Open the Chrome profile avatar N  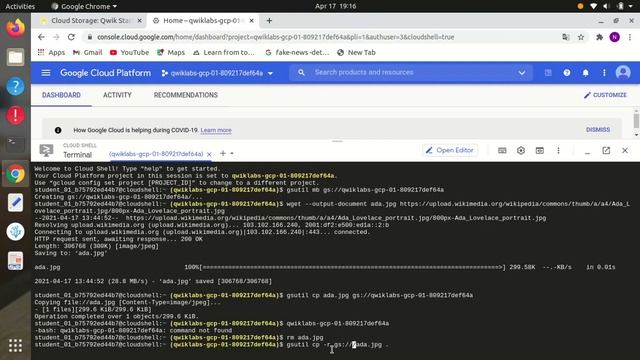pos(615,37)
